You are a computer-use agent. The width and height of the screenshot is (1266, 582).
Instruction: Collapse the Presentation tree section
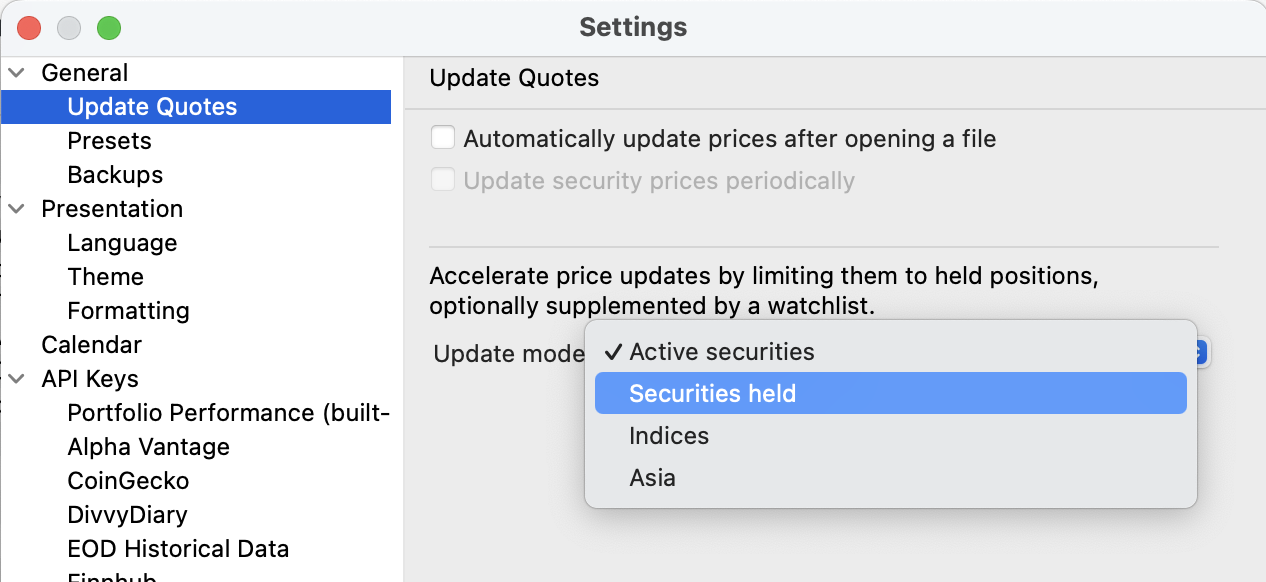[x=17, y=209]
